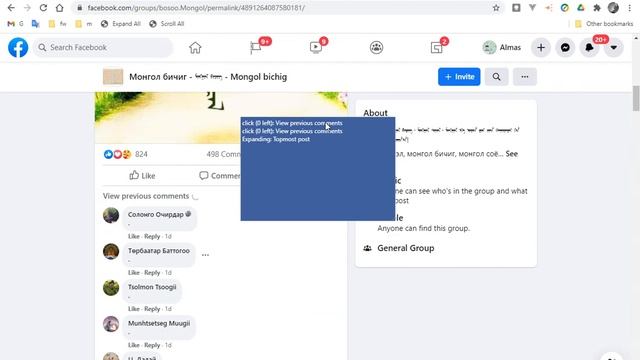
Task: Click the Comment button on the post
Action: click(x=220, y=176)
